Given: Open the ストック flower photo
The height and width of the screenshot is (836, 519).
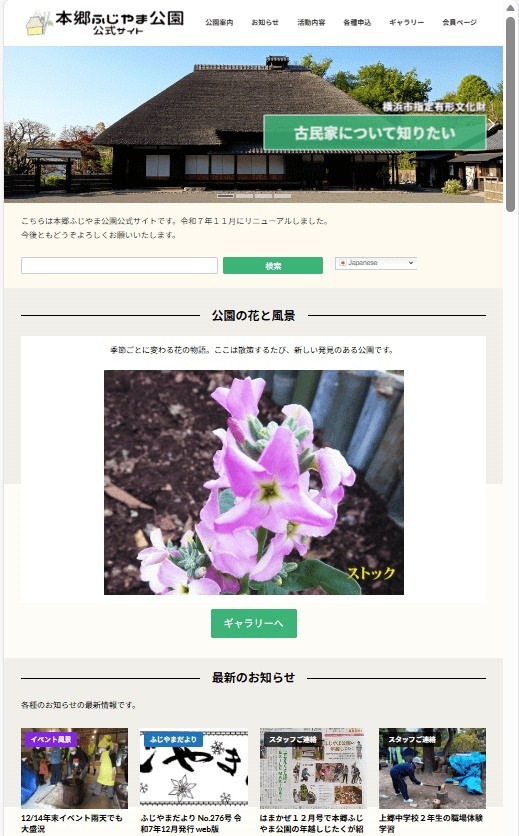Looking at the screenshot, I should pos(254,482).
